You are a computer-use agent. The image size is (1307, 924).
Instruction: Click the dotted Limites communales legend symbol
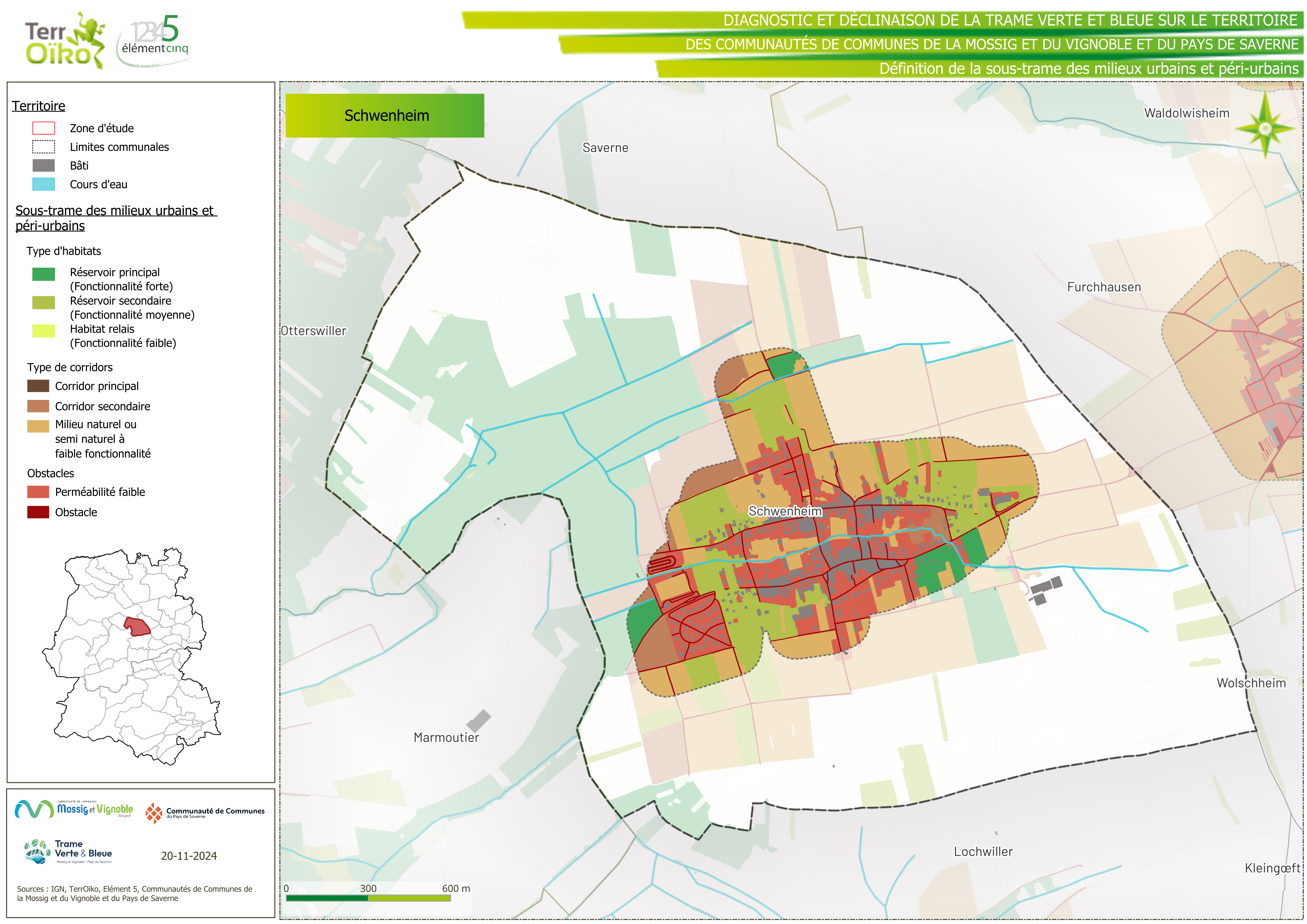coord(44,147)
